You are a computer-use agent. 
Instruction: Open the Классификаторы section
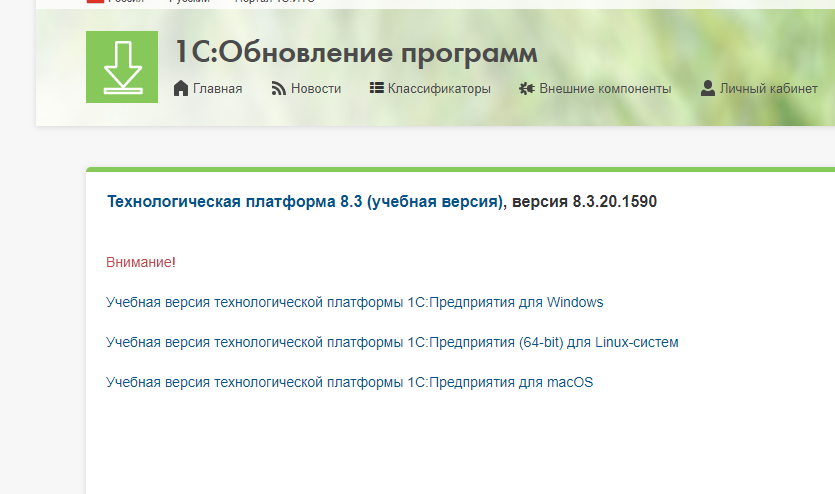tap(439, 88)
